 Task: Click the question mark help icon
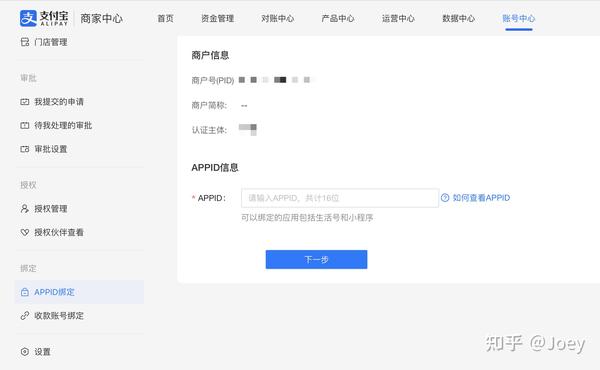(445, 198)
